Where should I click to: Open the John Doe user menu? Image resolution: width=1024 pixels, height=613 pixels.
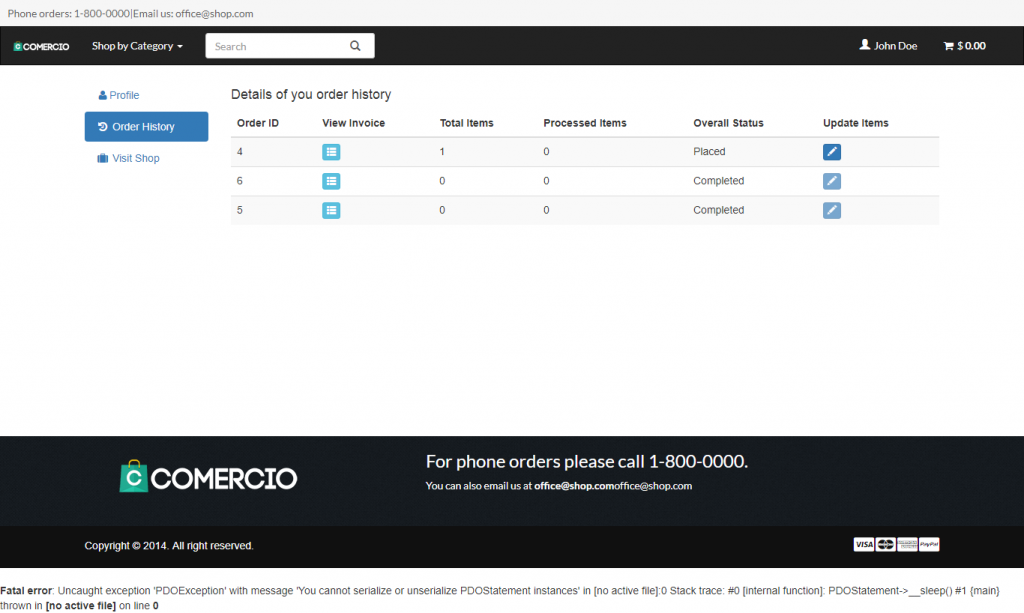point(888,46)
